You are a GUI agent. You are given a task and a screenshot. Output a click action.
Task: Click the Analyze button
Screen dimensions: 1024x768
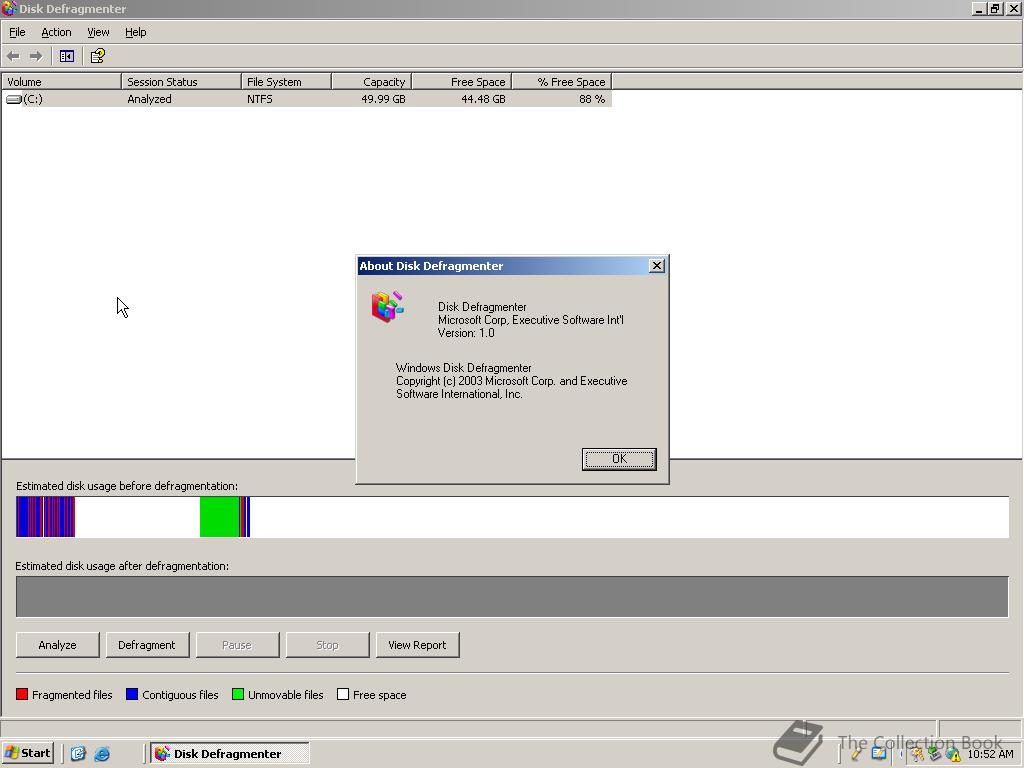tap(57, 645)
